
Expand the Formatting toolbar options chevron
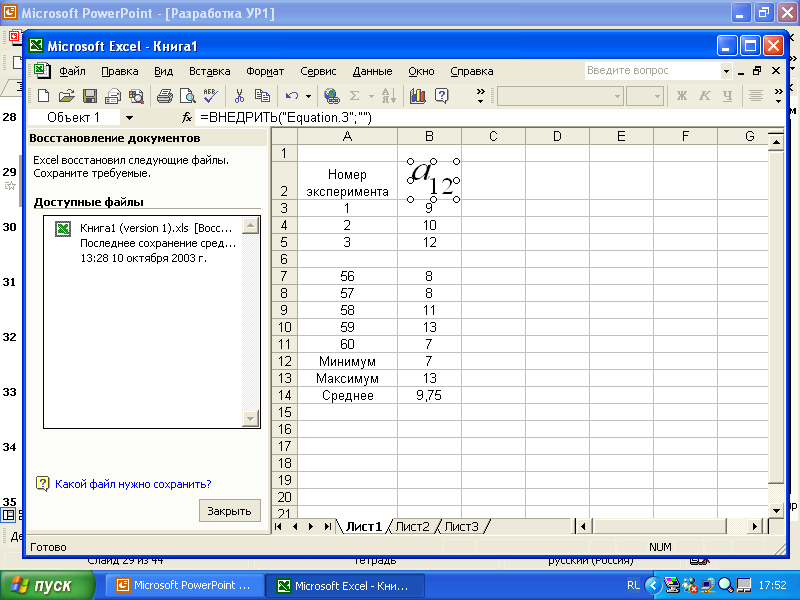pyautogui.click(x=778, y=96)
